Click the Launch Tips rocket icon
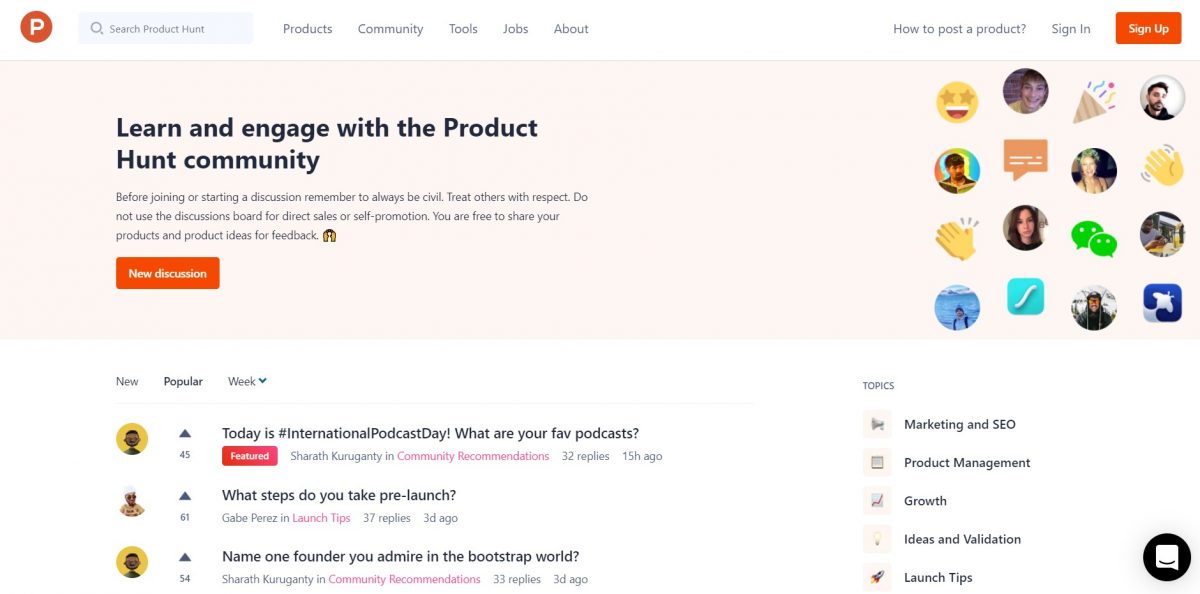 click(x=877, y=577)
